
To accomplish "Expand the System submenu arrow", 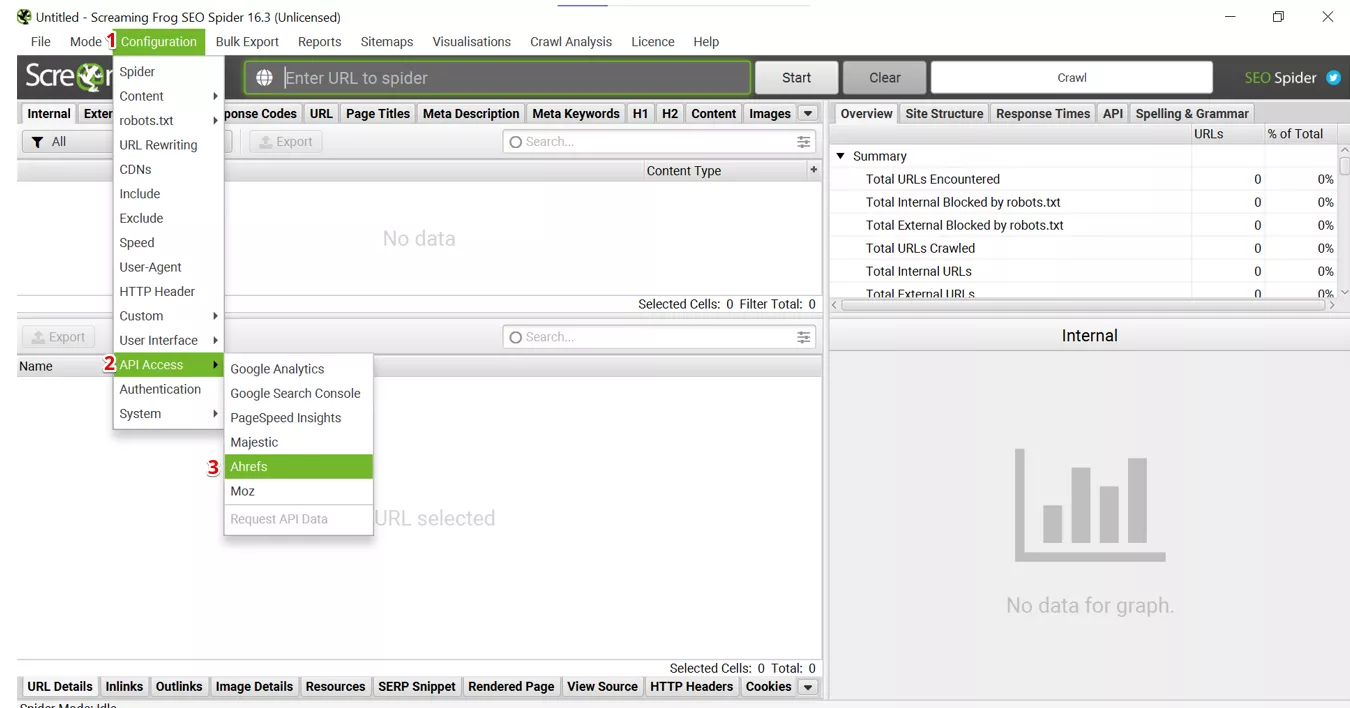I will (215, 414).
